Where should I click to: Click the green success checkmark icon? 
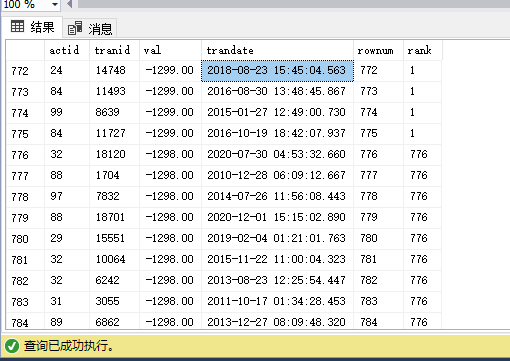12,346
